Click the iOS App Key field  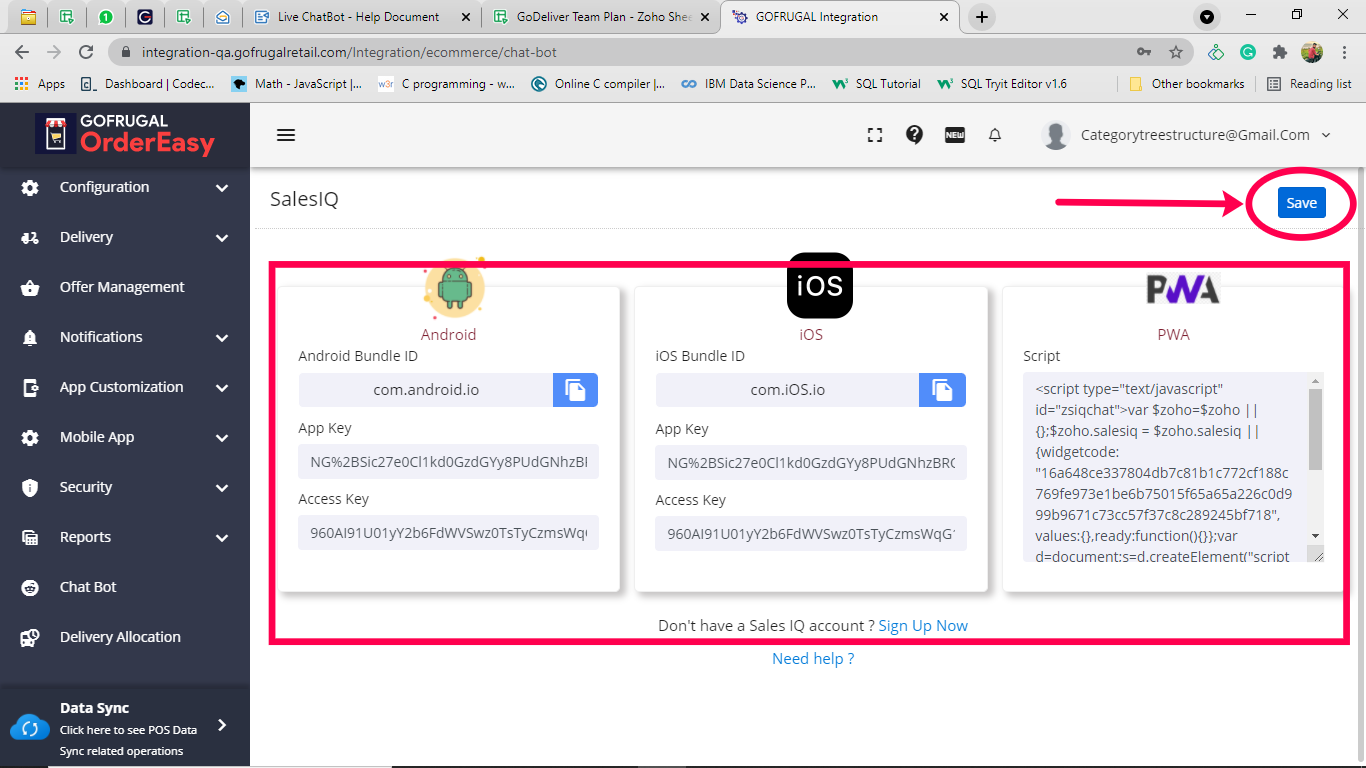click(811, 463)
